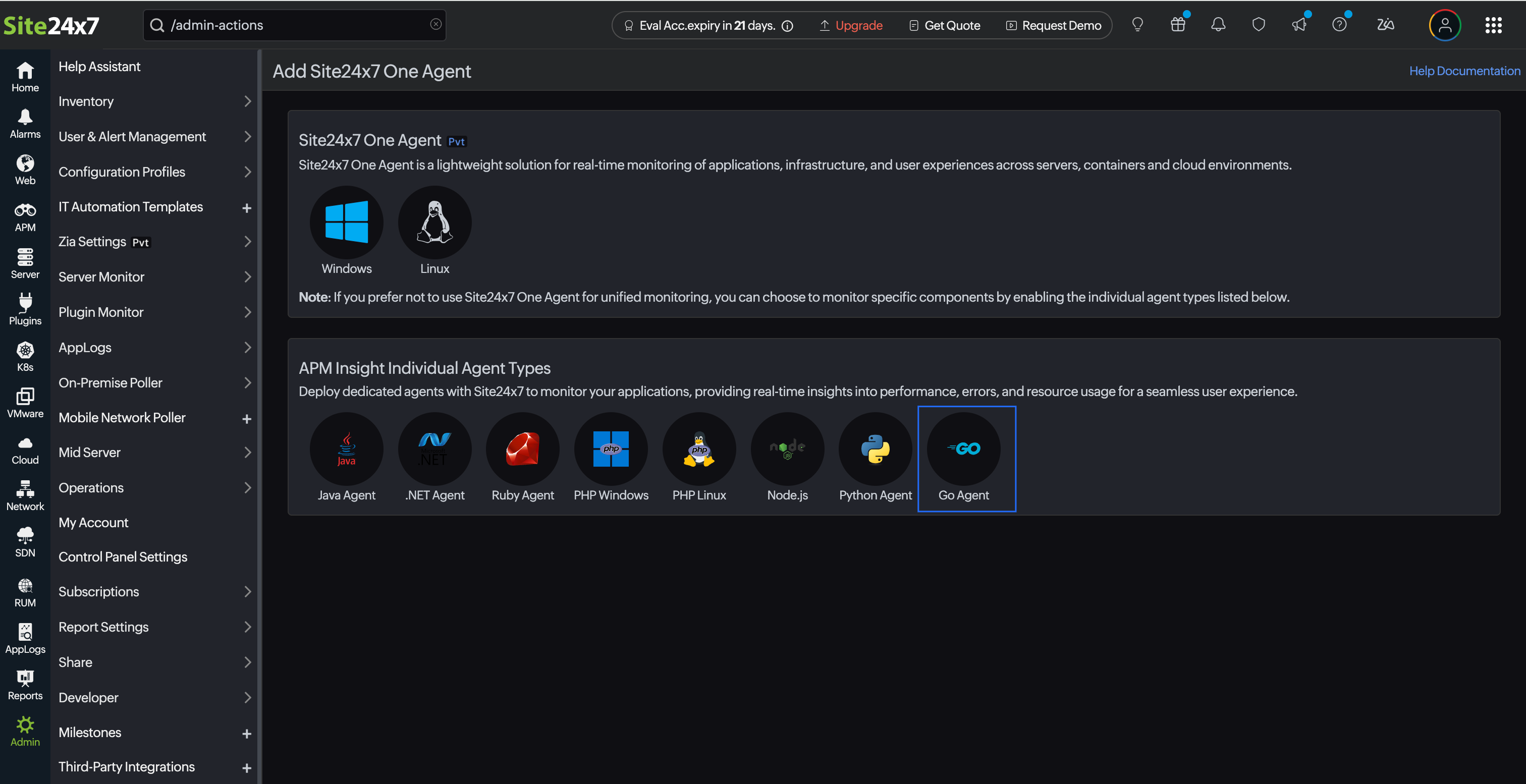Image resolution: width=1526 pixels, height=784 pixels.
Task: Open Control Panel Settings
Action: tap(123, 556)
